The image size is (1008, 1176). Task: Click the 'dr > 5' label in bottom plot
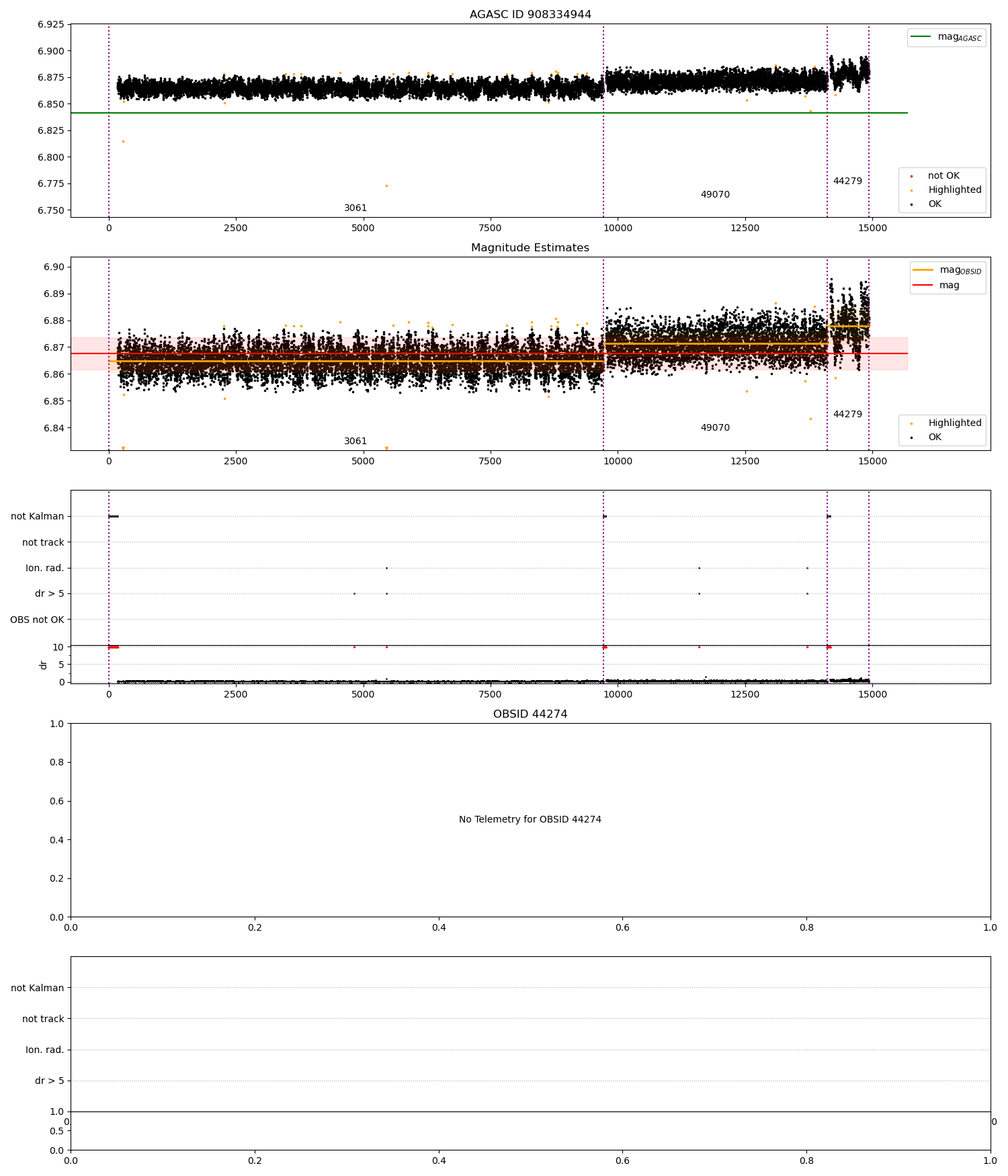coord(50,1081)
